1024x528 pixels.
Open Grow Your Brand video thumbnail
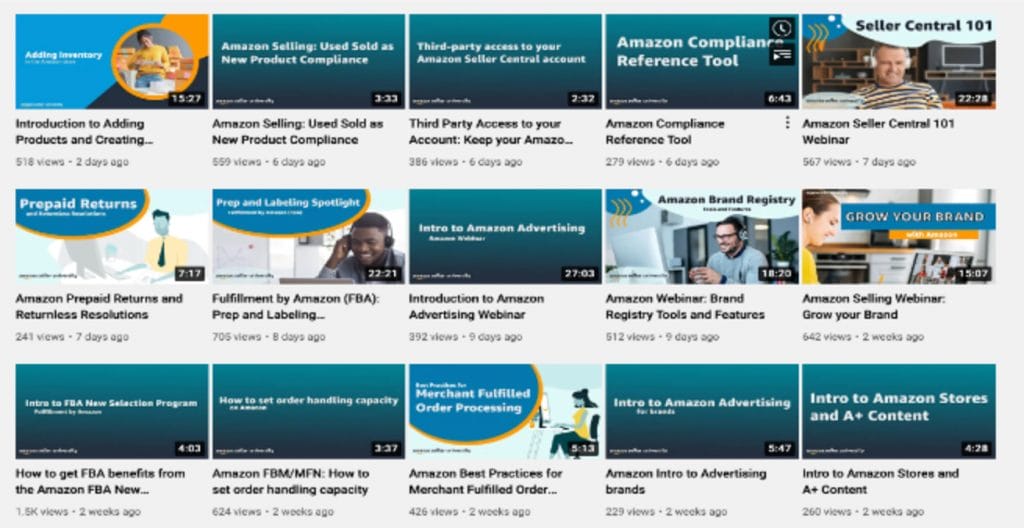point(899,237)
